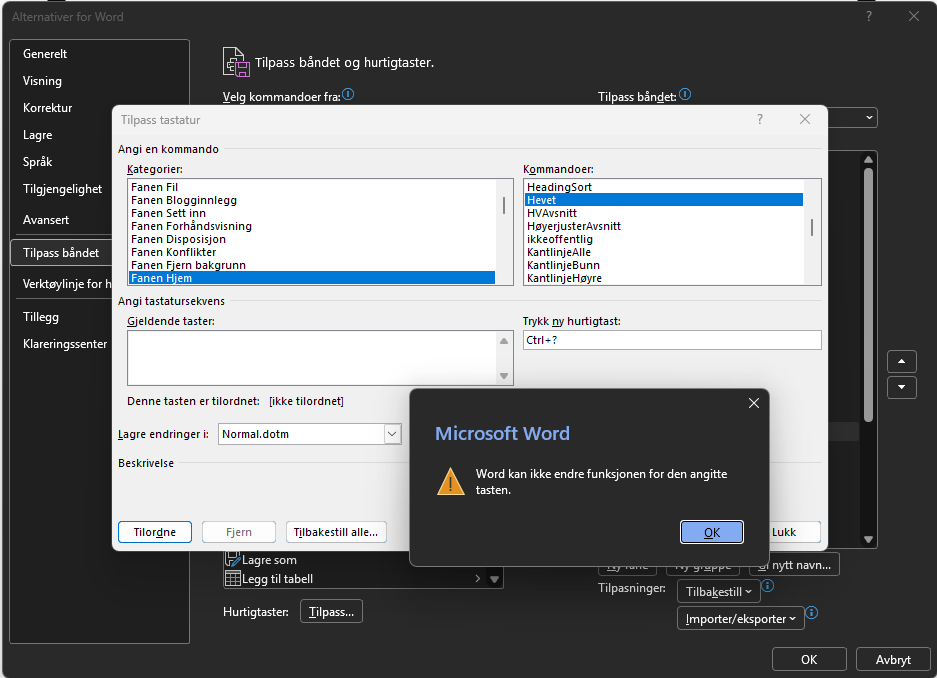937x678 pixels.
Task: Click the Tilpass båndet header icon
Action: pyautogui.click(x=236, y=62)
